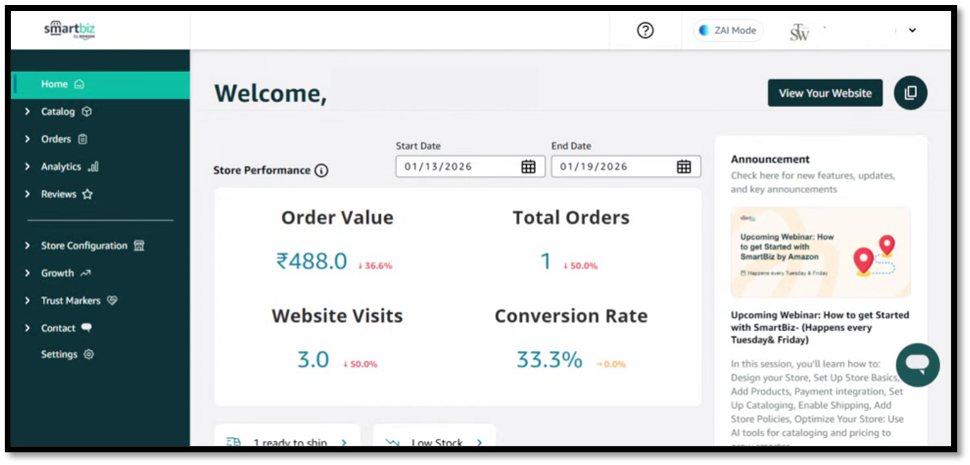
Task: Expand the Store Configuration section
Action: point(84,246)
